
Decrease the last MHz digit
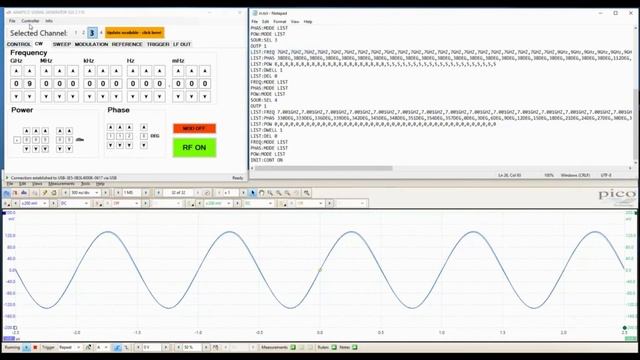point(73,97)
